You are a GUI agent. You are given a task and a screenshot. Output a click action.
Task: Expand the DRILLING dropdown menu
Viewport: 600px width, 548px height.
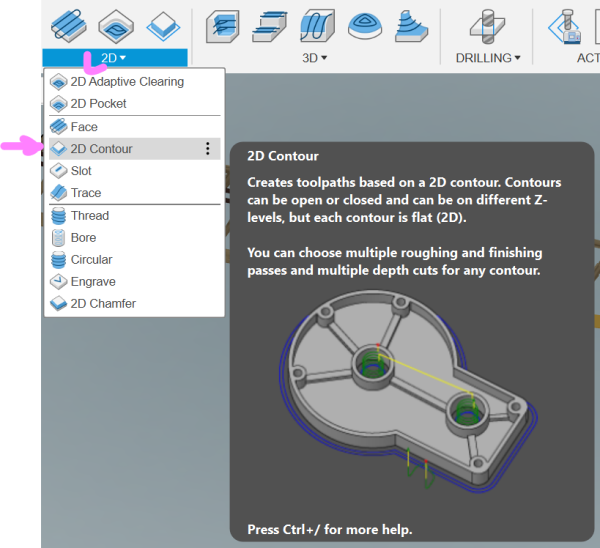(x=488, y=58)
